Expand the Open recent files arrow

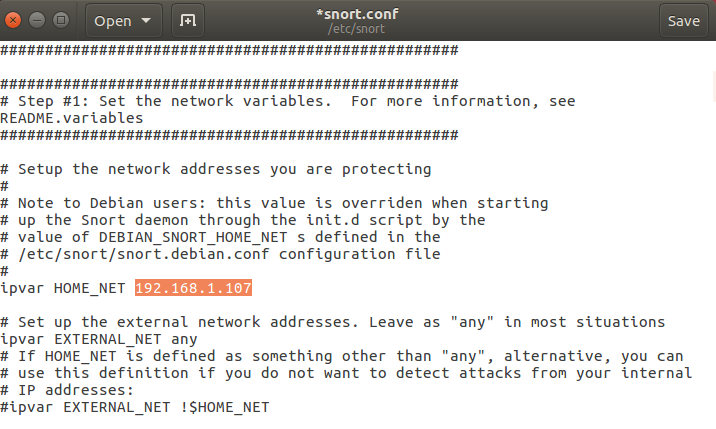(148, 20)
